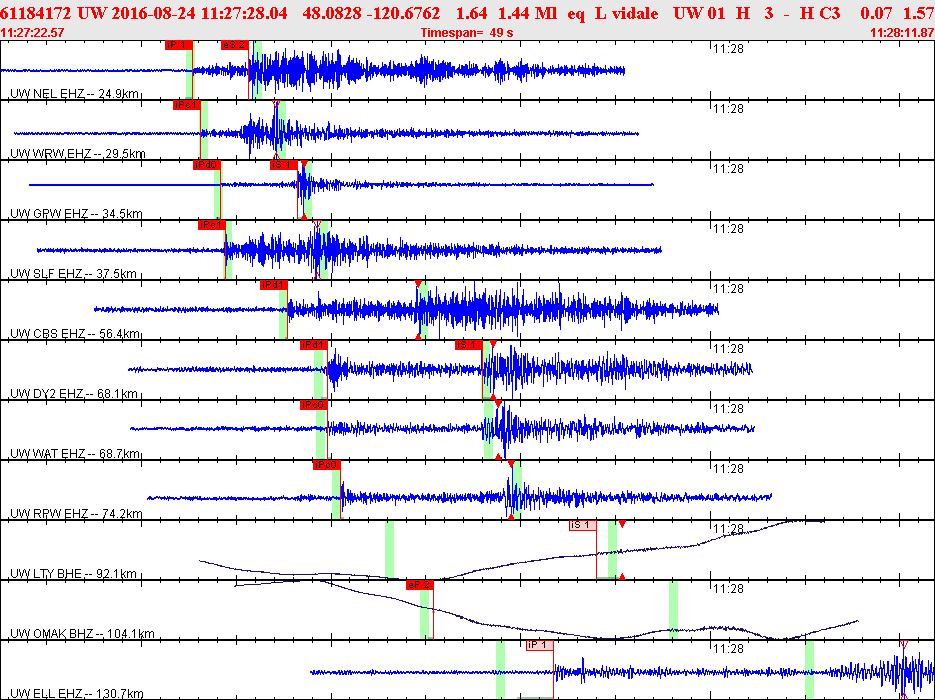Click the iP 1 pick flag on ELL trace
The width and height of the screenshot is (935, 700).
[540, 645]
